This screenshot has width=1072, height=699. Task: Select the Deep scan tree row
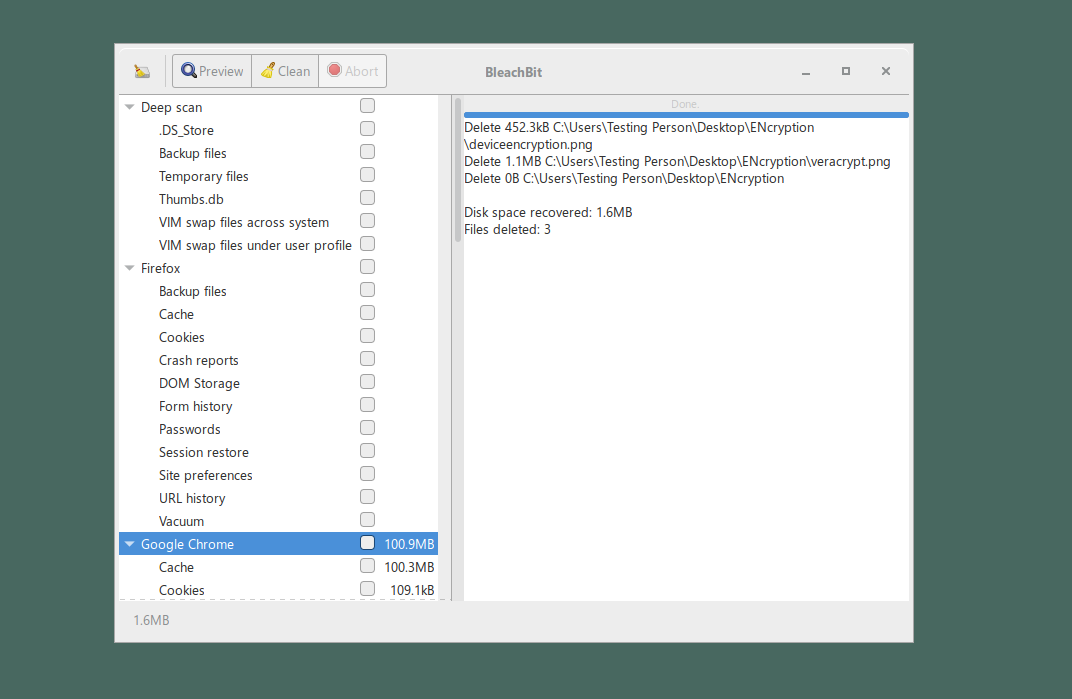pyautogui.click(x=278, y=107)
